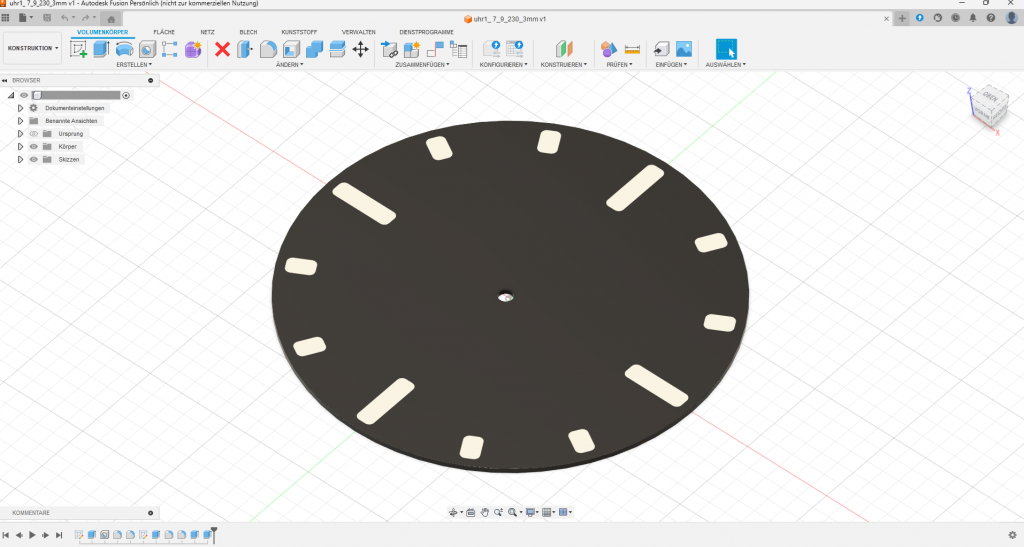Click the red Delete X icon
1024x547 pixels.
(222, 49)
